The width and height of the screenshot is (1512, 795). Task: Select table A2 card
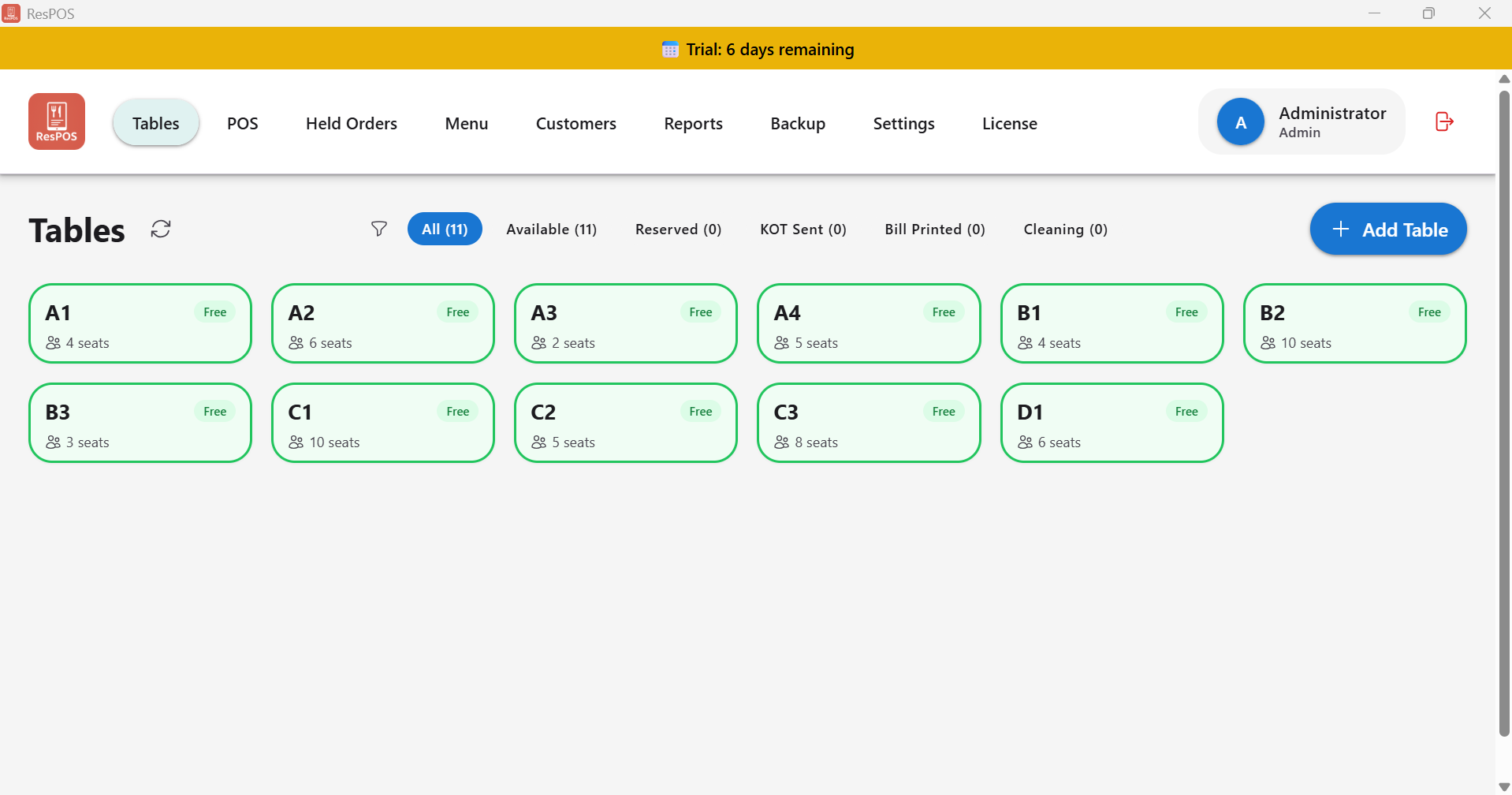pyautogui.click(x=383, y=323)
